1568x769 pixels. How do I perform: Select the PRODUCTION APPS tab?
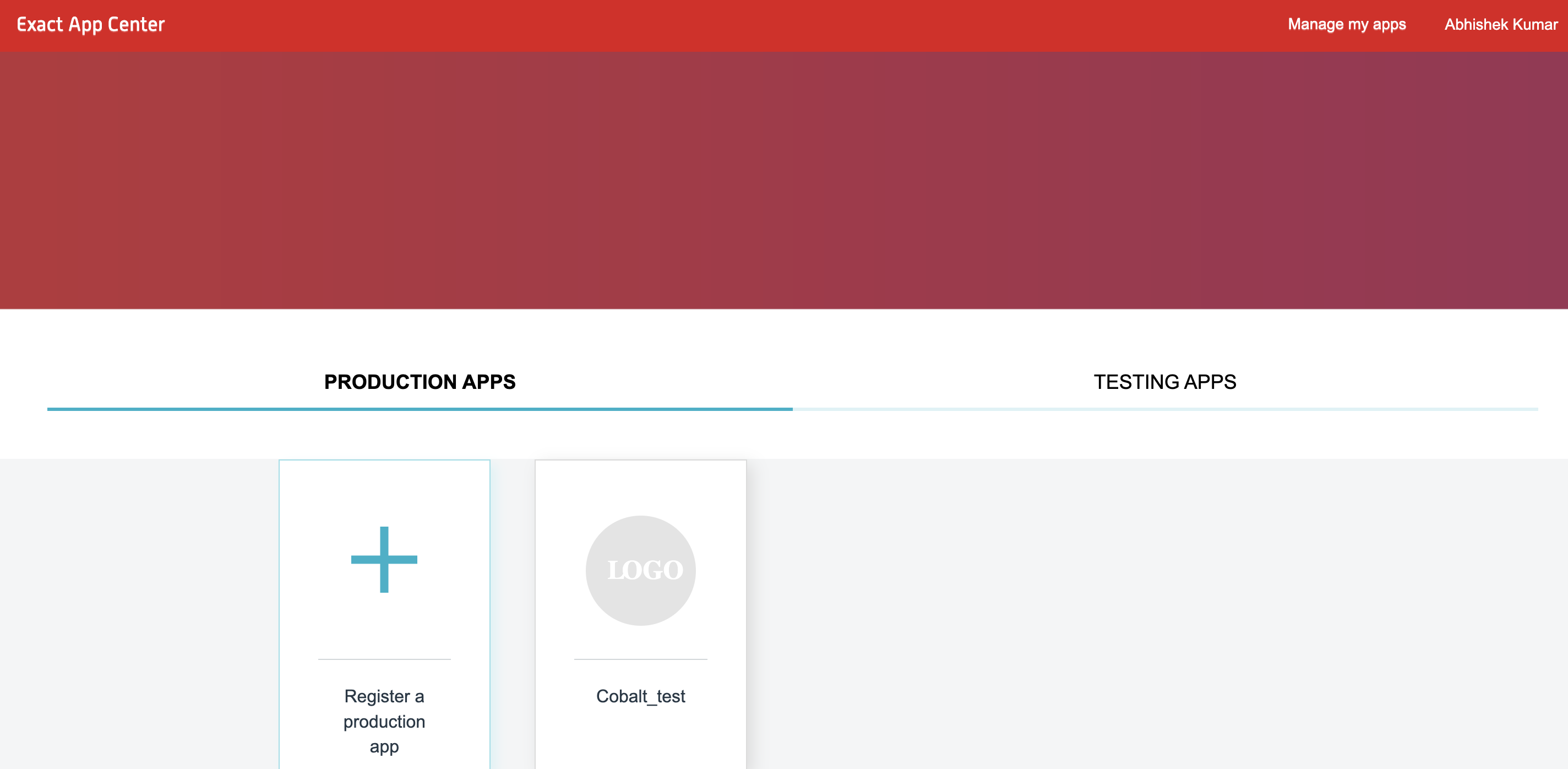point(420,382)
